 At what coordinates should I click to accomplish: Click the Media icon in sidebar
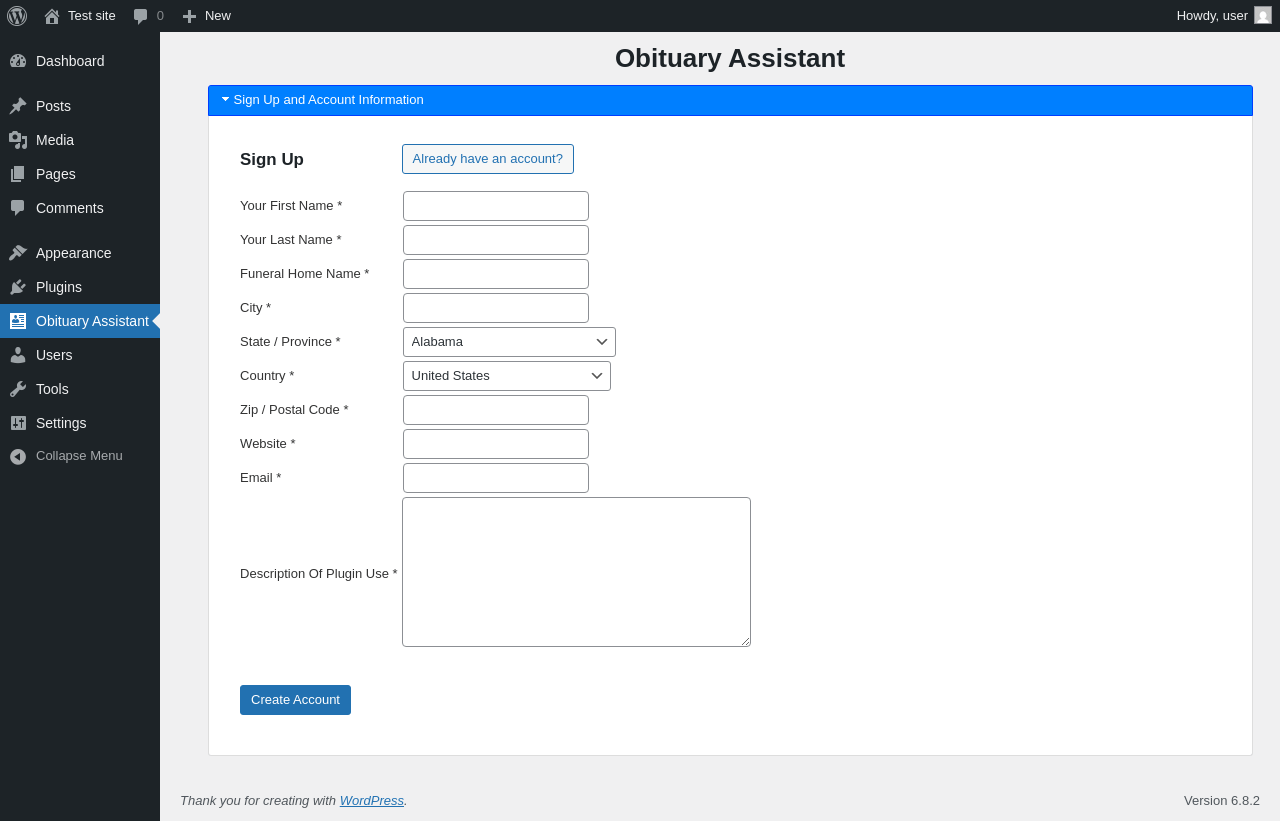tap(18, 140)
